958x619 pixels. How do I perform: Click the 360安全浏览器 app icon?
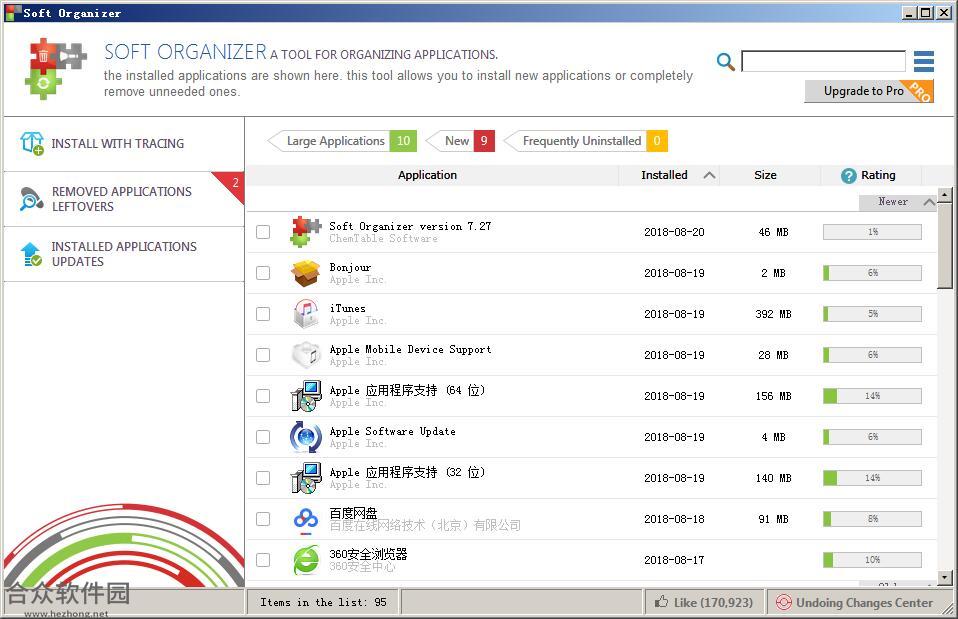pos(305,560)
